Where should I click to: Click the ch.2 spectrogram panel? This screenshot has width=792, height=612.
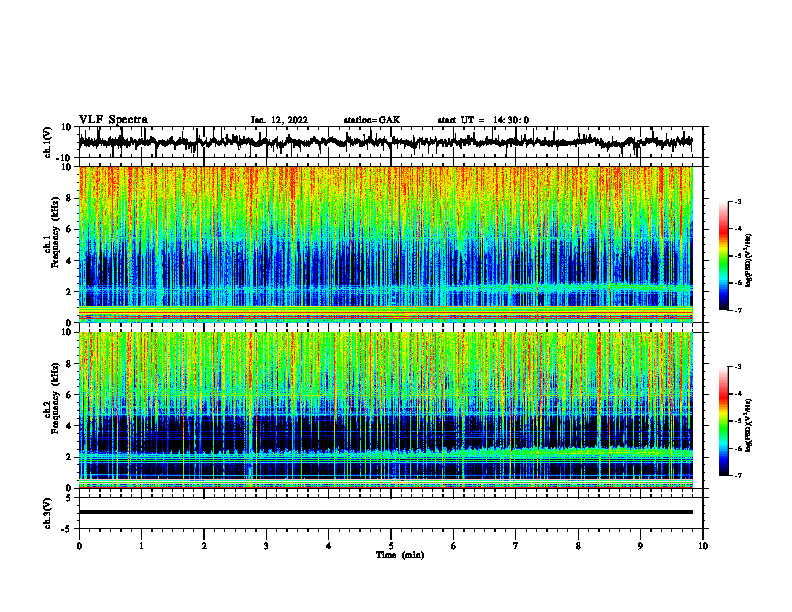(385, 410)
